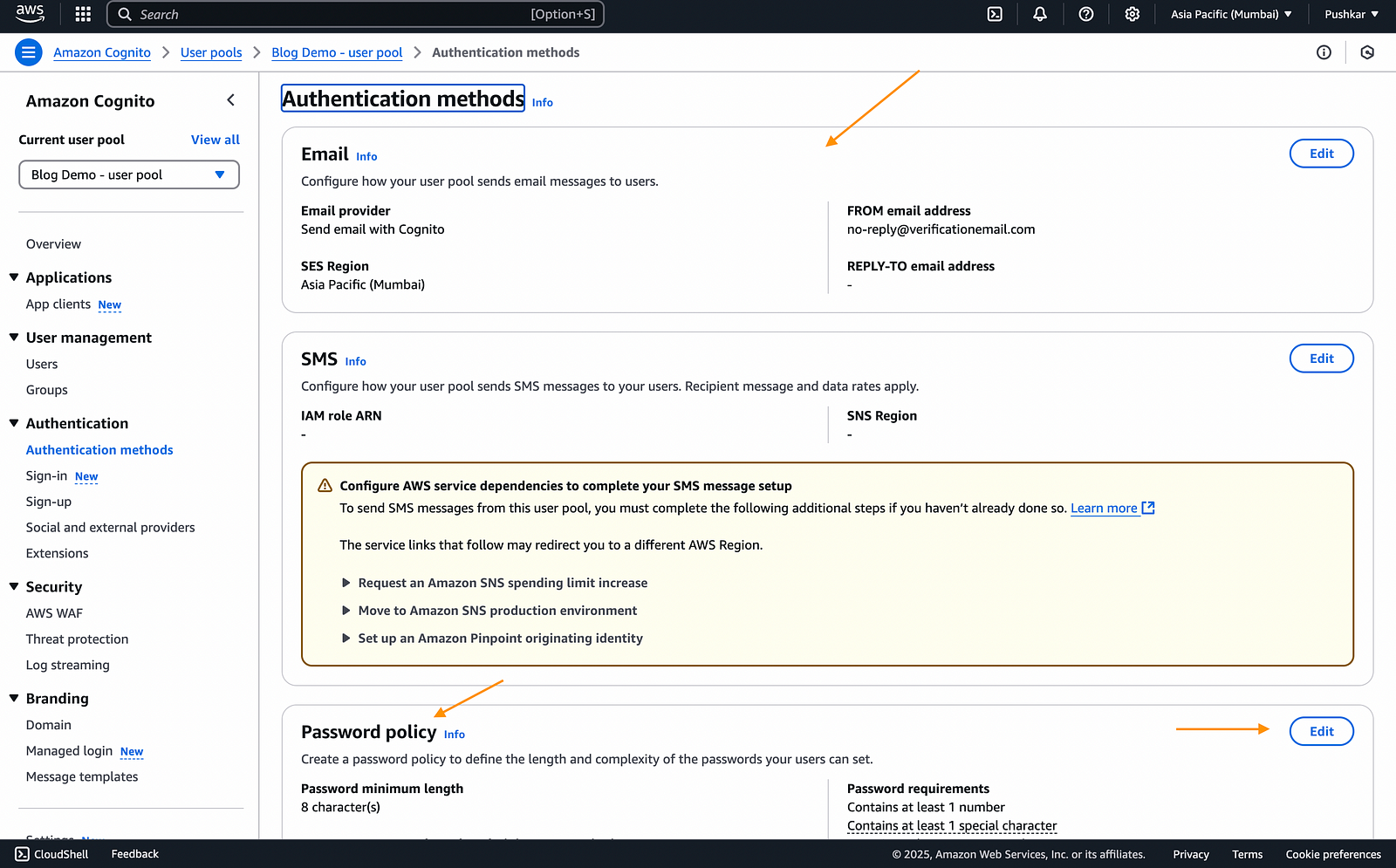Click the search magnifier icon

pos(125,14)
